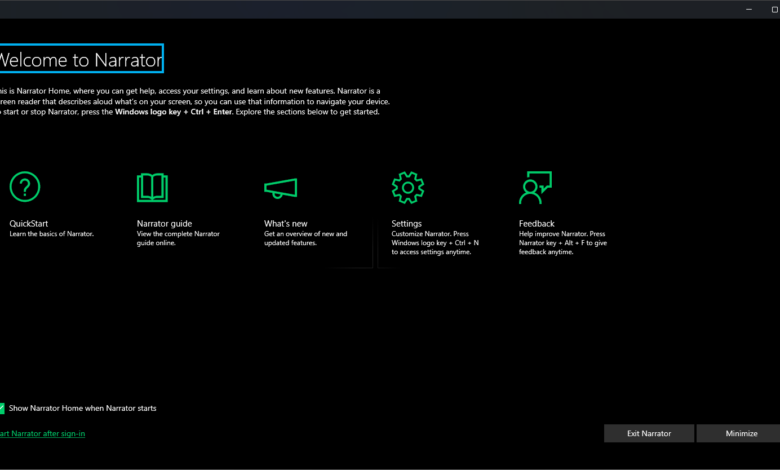Click the QuickStart label text

29,224
